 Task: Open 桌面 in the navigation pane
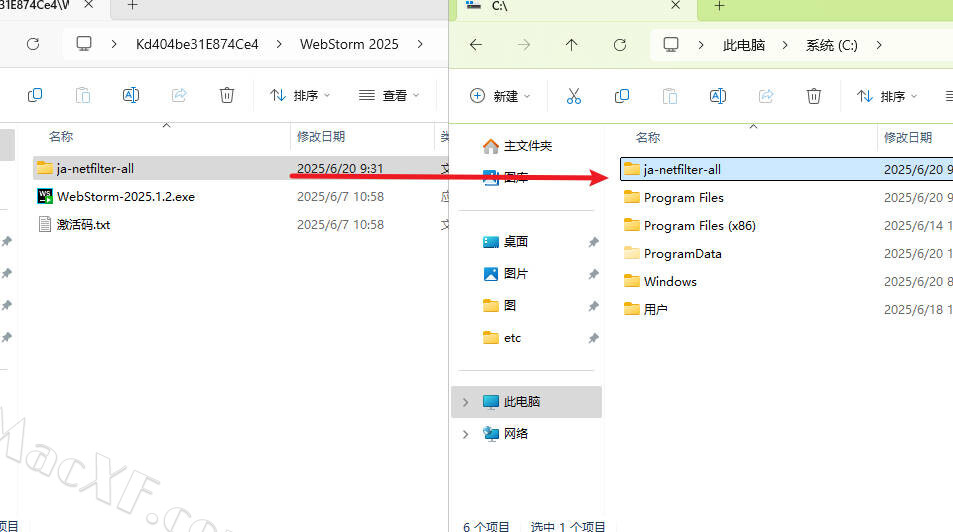click(505, 241)
